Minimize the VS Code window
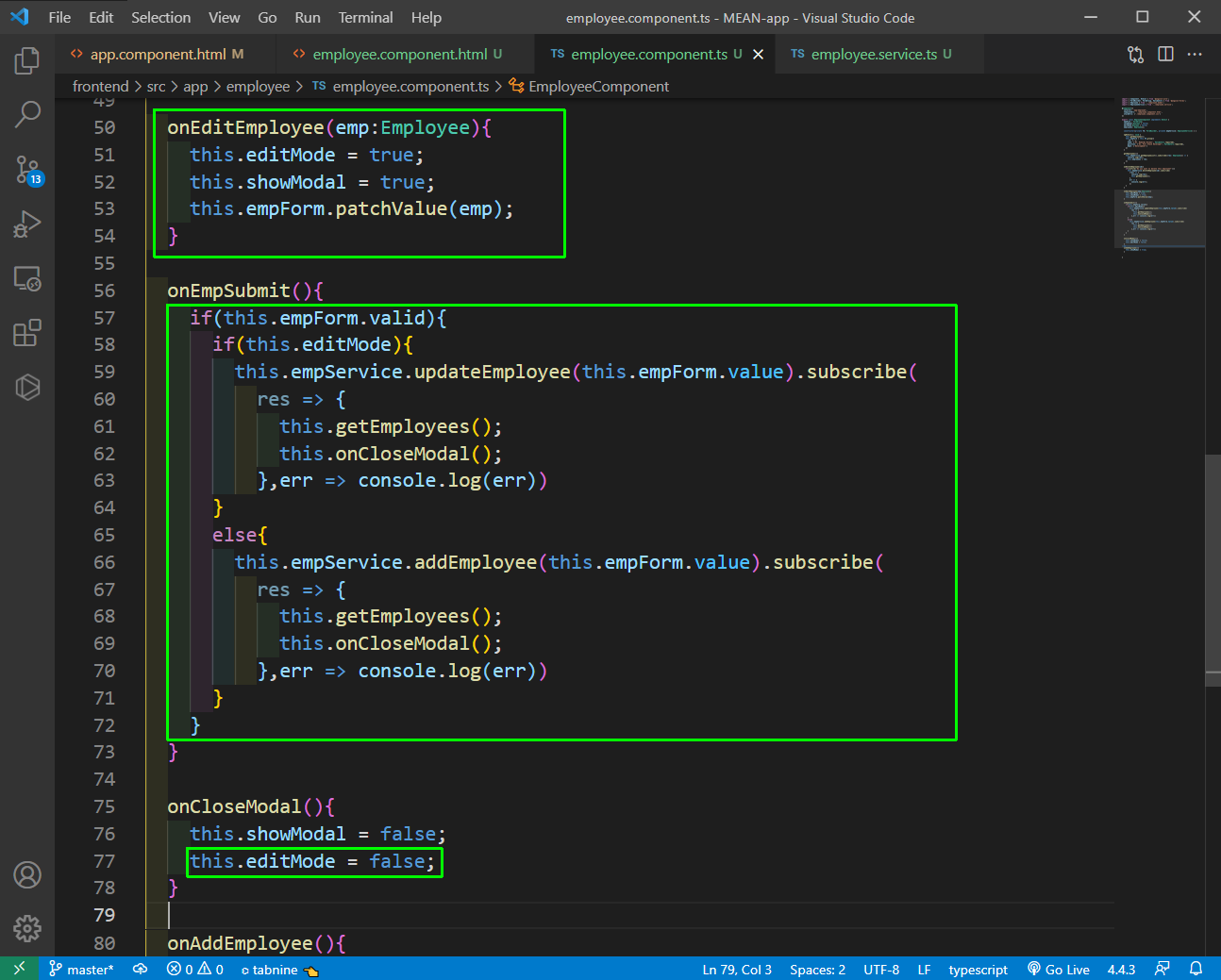The width and height of the screenshot is (1221, 980). pos(1091,17)
